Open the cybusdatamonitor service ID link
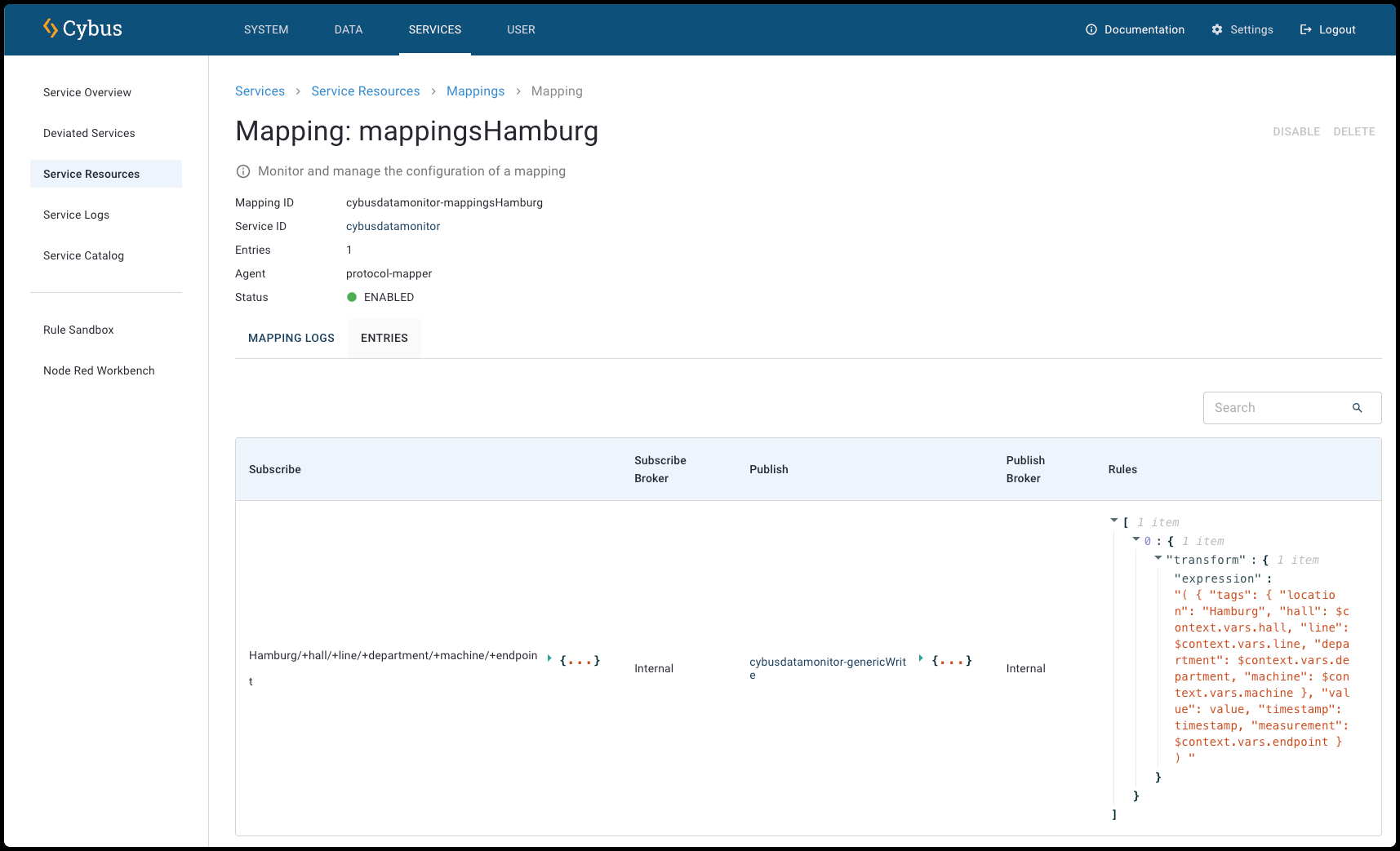The height and width of the screenshot is (851, 1400). (x=393, y=226)
